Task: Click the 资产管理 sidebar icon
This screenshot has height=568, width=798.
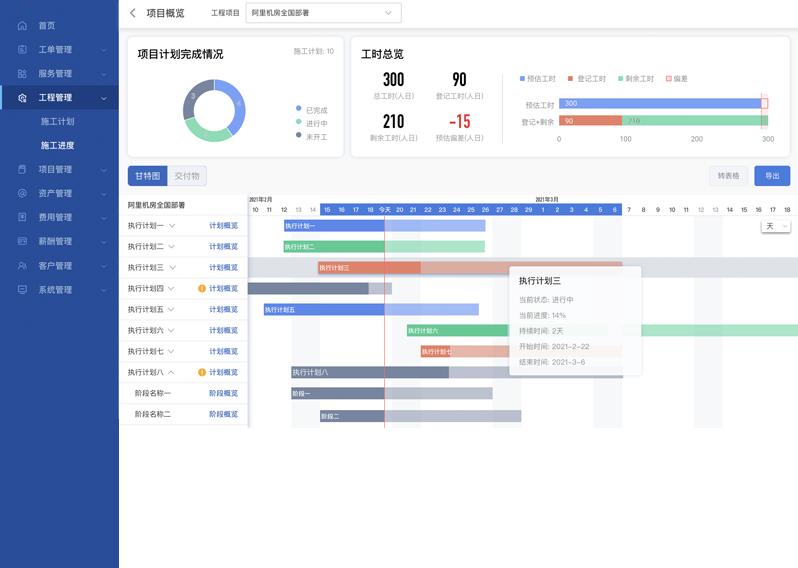Action: 22,193
